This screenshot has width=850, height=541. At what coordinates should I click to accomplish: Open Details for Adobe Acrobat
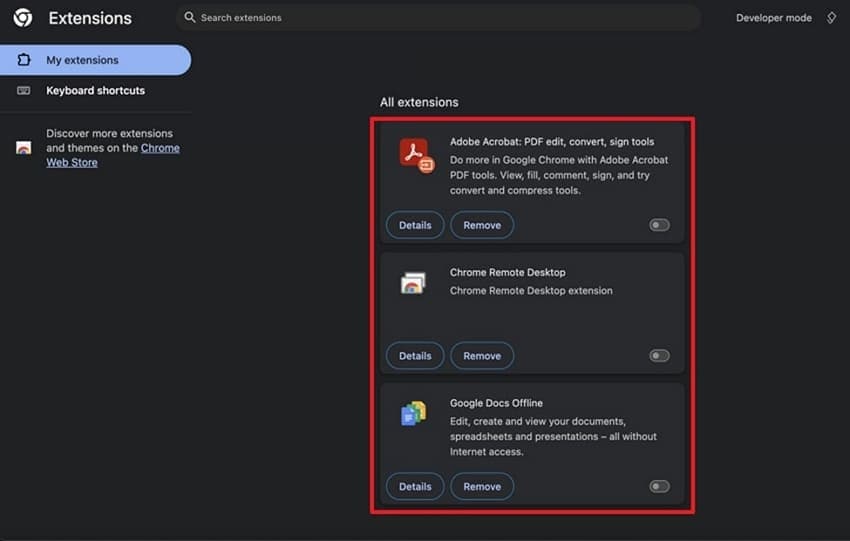tap(415, 225)
